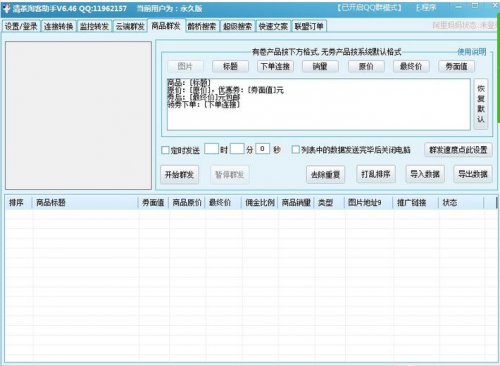Click the 导入数据 import button
The height and width of the screenshot is (366, 500).
(425, 174)
